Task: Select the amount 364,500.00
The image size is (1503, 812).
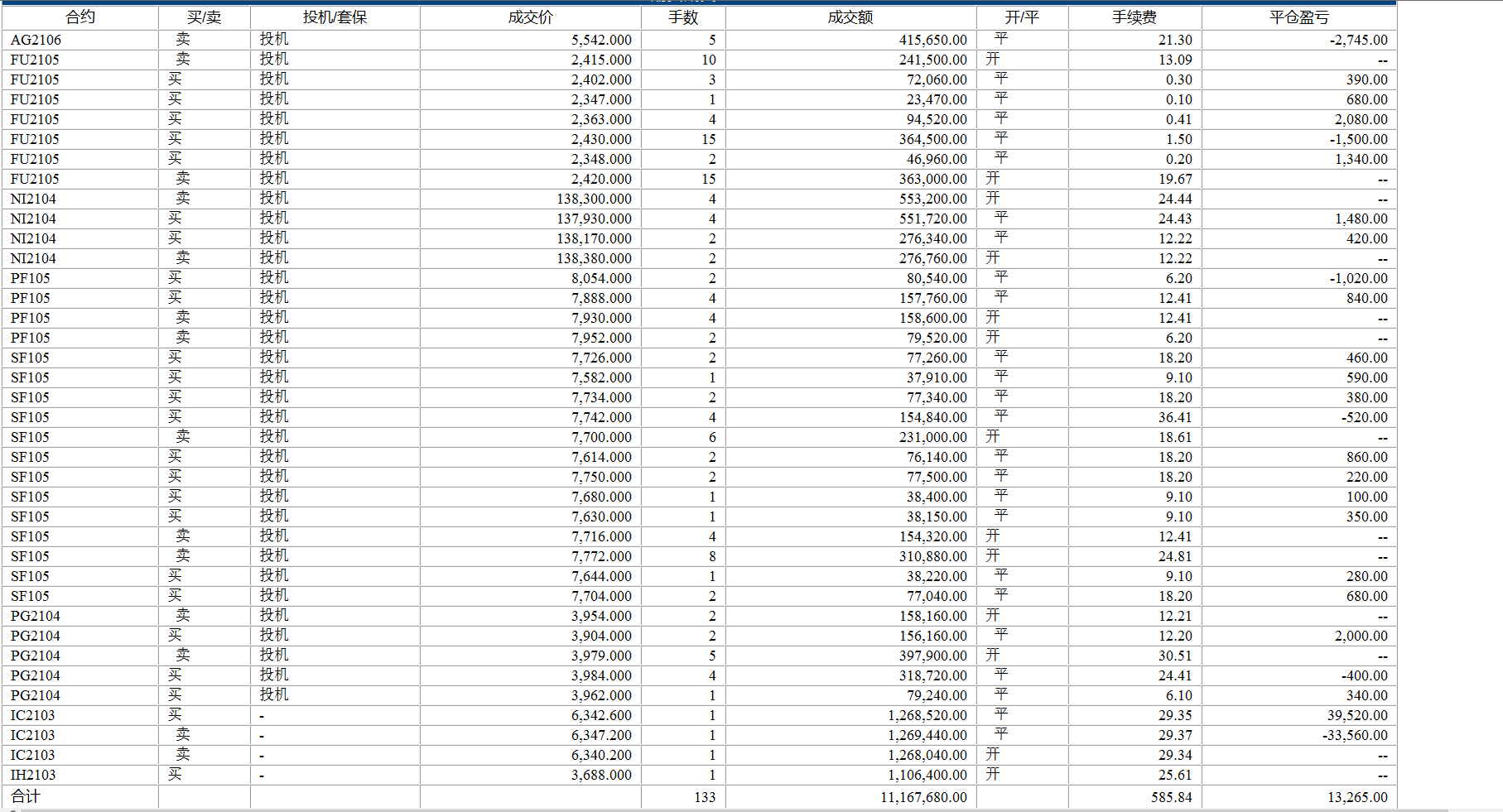Action: tap(933, 139)
